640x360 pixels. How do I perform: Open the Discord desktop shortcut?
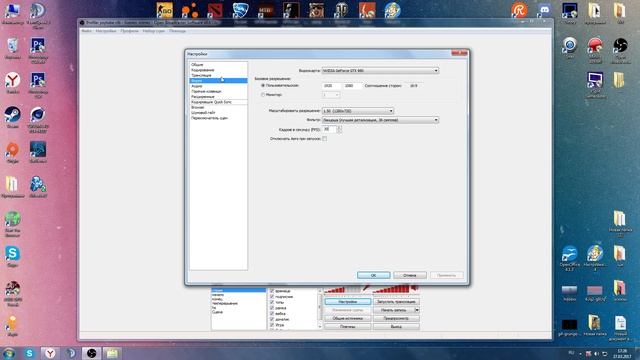click(544, 10)
